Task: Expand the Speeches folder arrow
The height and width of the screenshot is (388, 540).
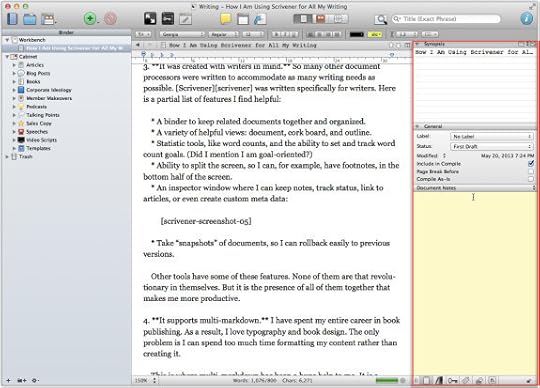Action: (x=14, y=132)
